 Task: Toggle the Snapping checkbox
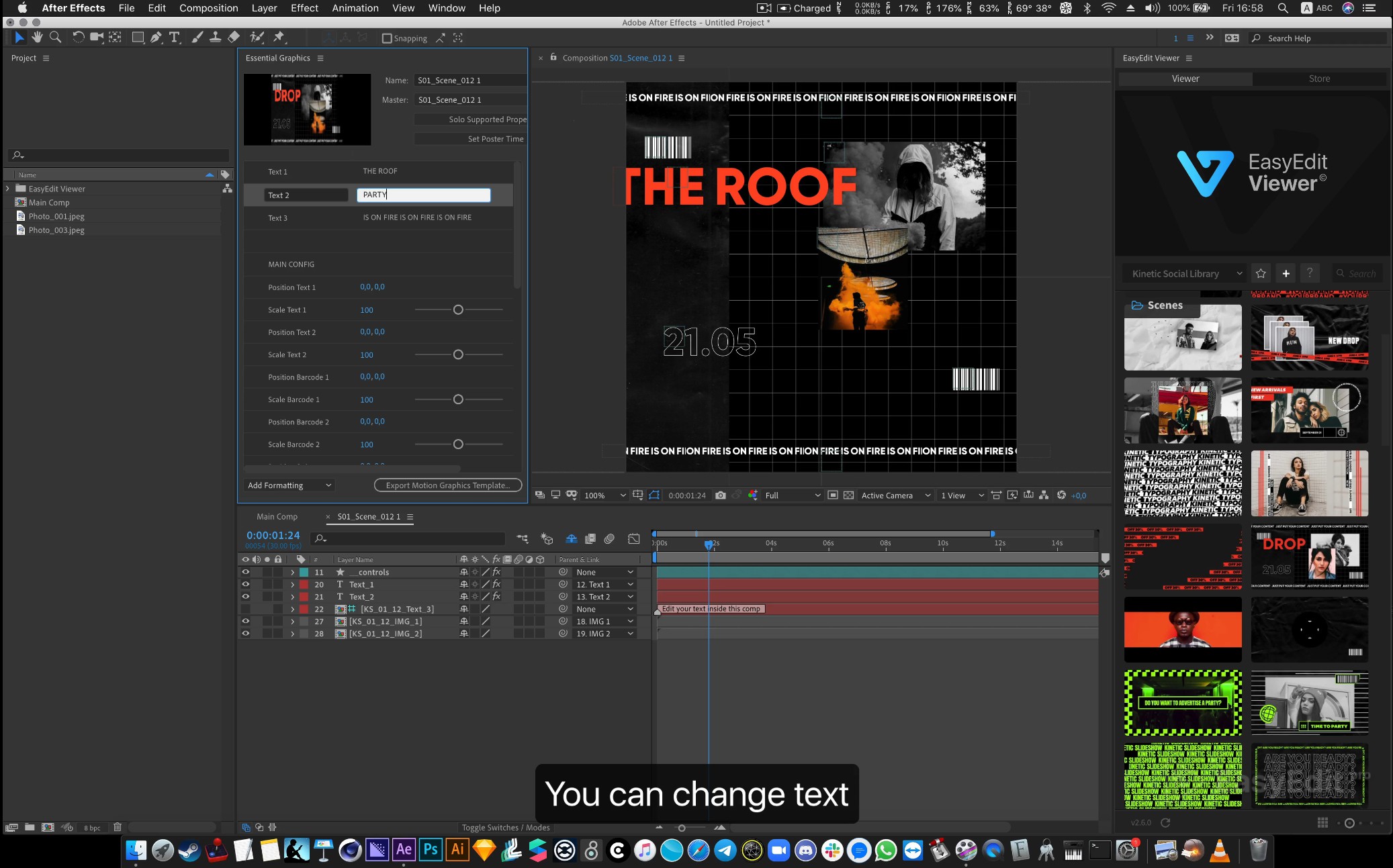pos(387,38)
